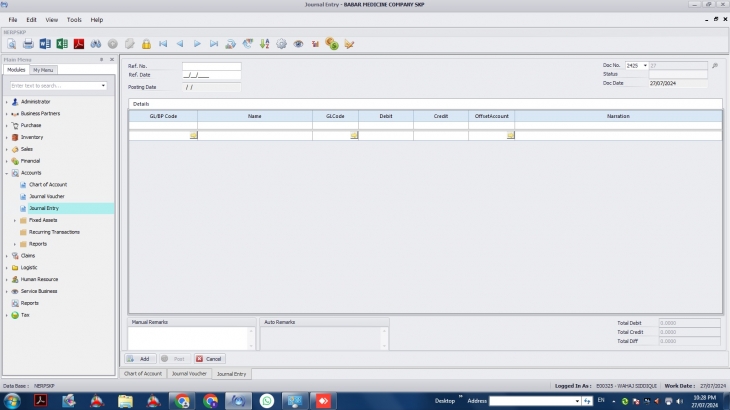Viewport: 730px width, 410px height.
Task: Click the Cancel button
Action: [x=210, y=359]
